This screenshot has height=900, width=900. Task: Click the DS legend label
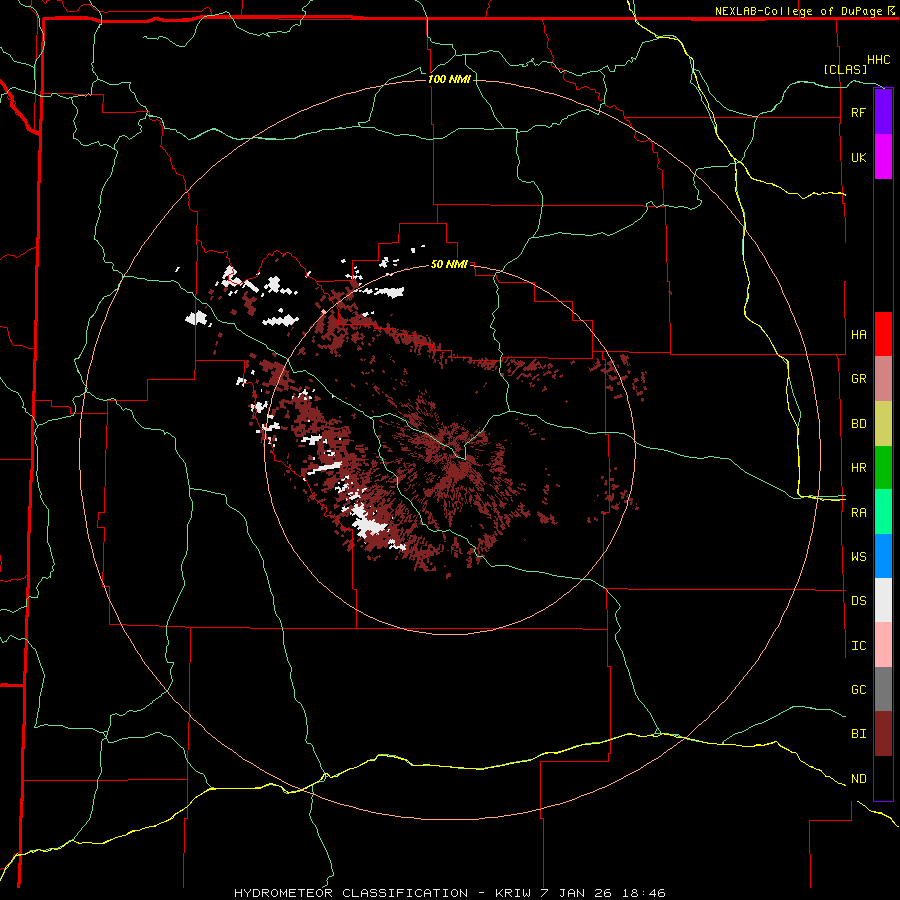[858, 601]
